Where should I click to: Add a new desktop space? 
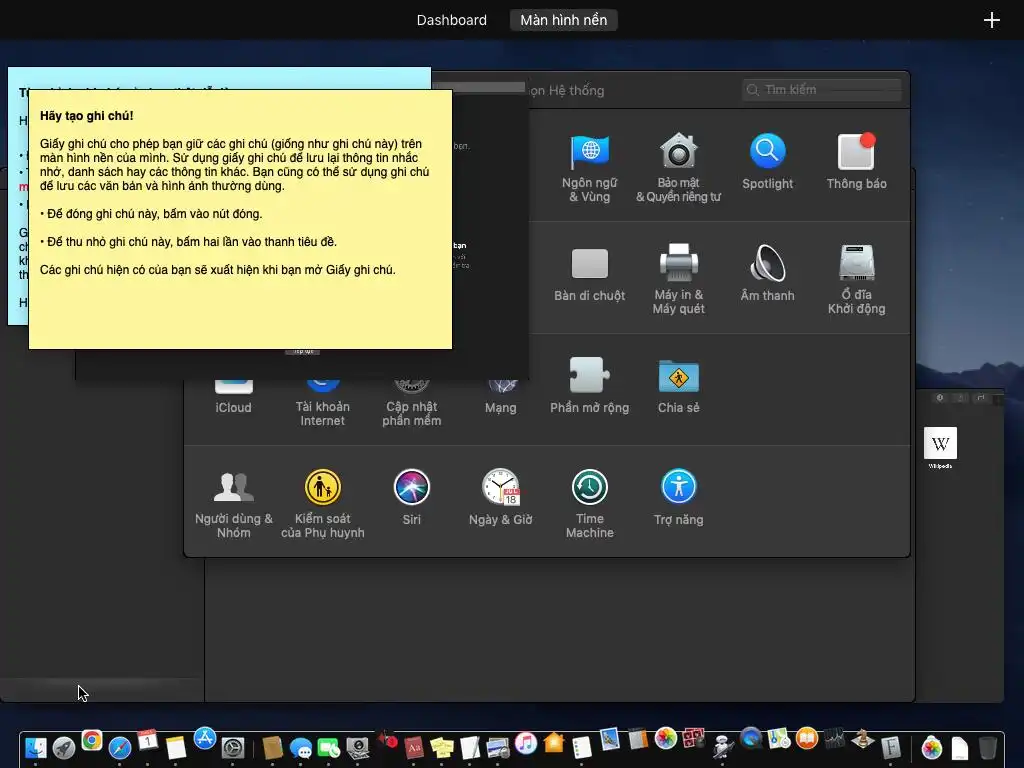click(991, 20)
